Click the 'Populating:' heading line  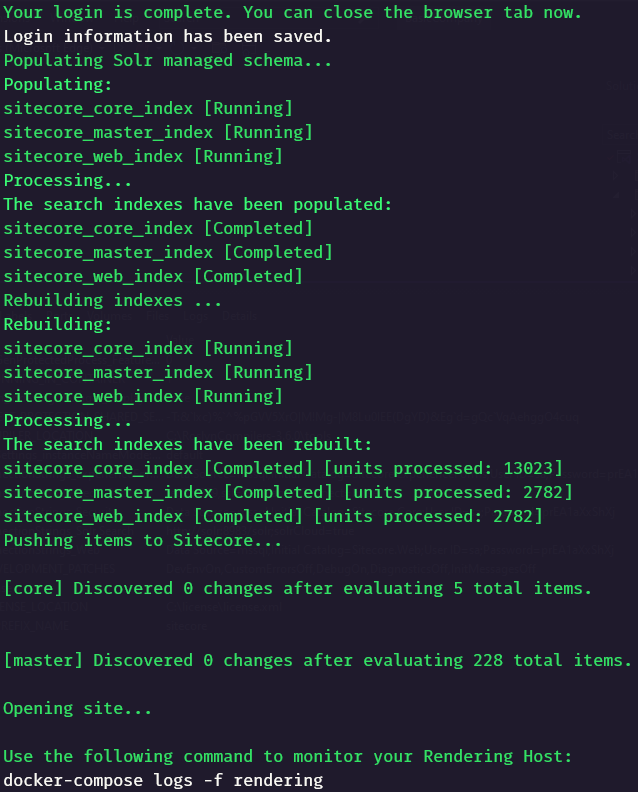[58, 84]
